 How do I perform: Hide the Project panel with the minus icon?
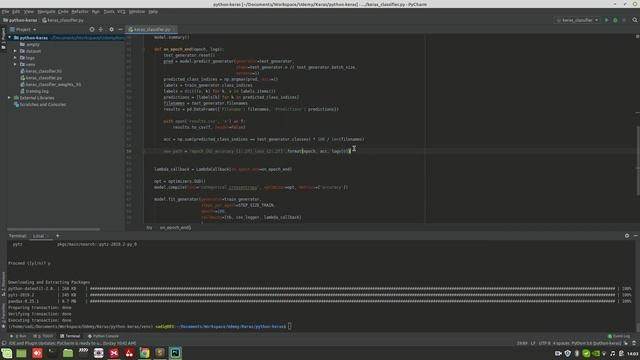point(120,29)
